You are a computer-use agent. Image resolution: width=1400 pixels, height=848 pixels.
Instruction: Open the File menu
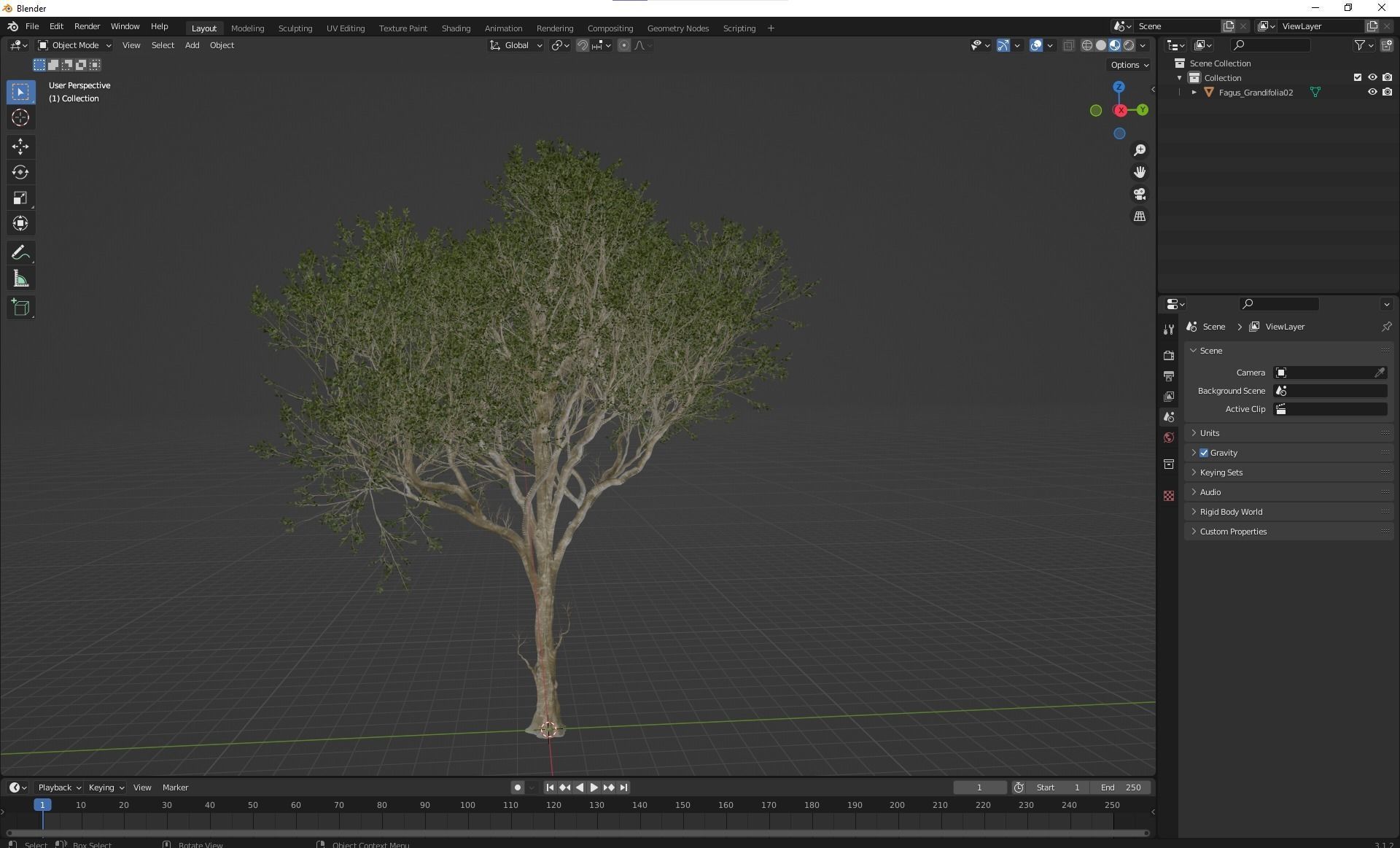(32, 26)
